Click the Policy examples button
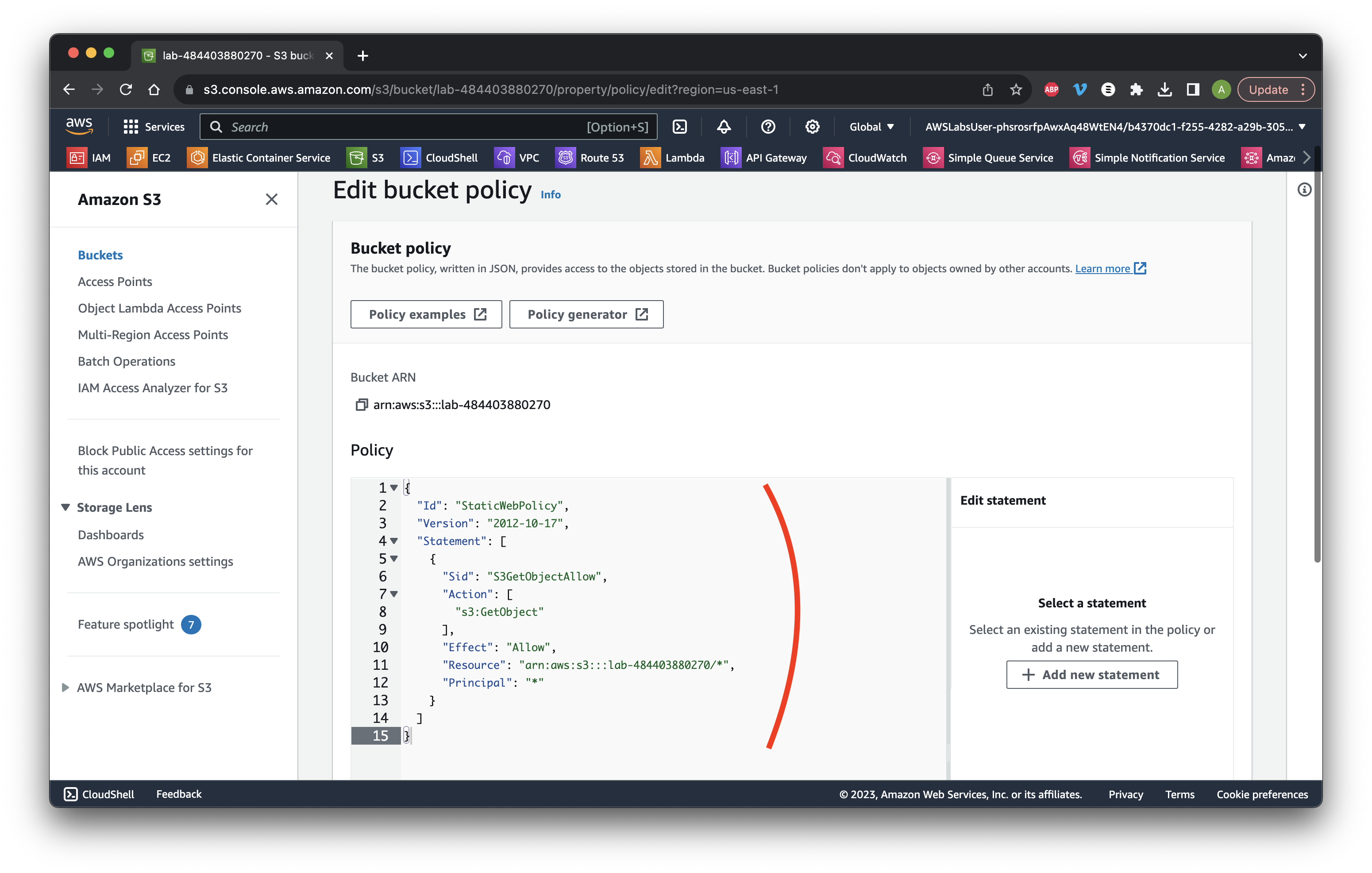Screen dimensions: 1372x873 coord(426,314)
